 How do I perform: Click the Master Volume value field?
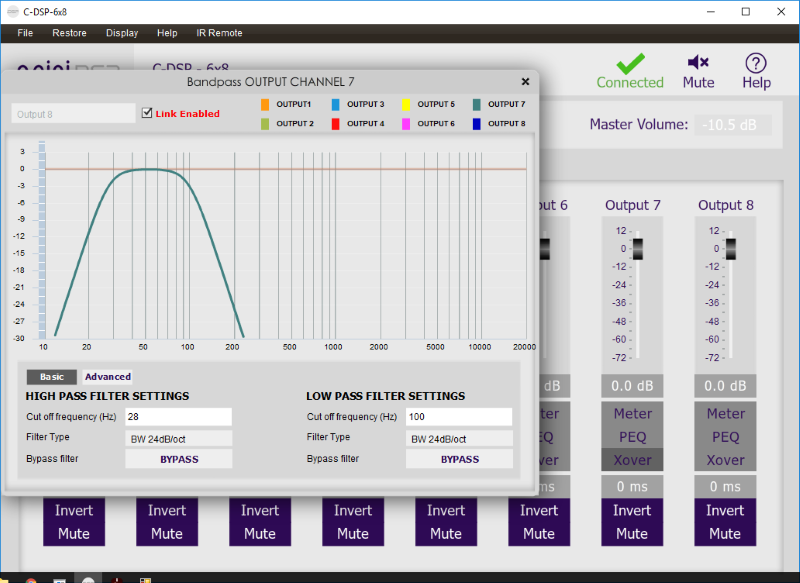tap(733, 125)
